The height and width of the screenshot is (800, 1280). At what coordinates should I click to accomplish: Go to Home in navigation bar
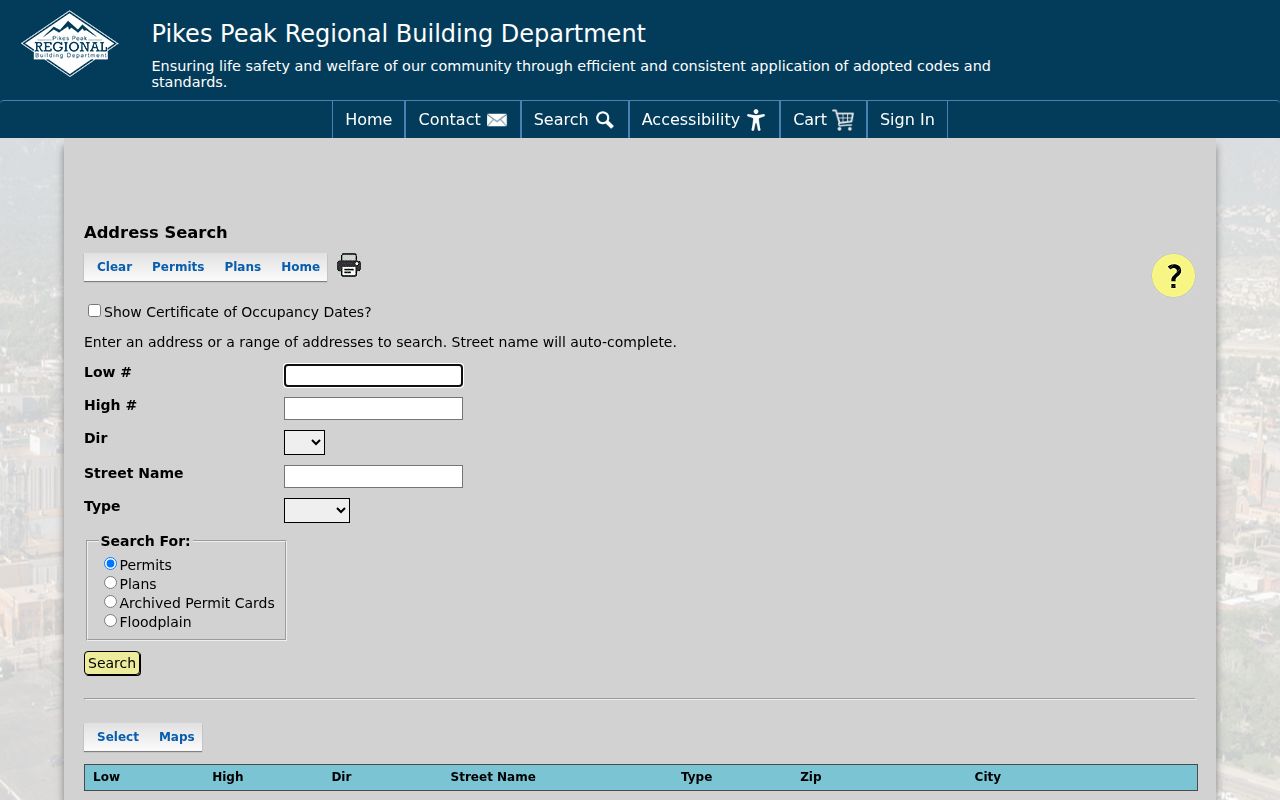(368, 119)
